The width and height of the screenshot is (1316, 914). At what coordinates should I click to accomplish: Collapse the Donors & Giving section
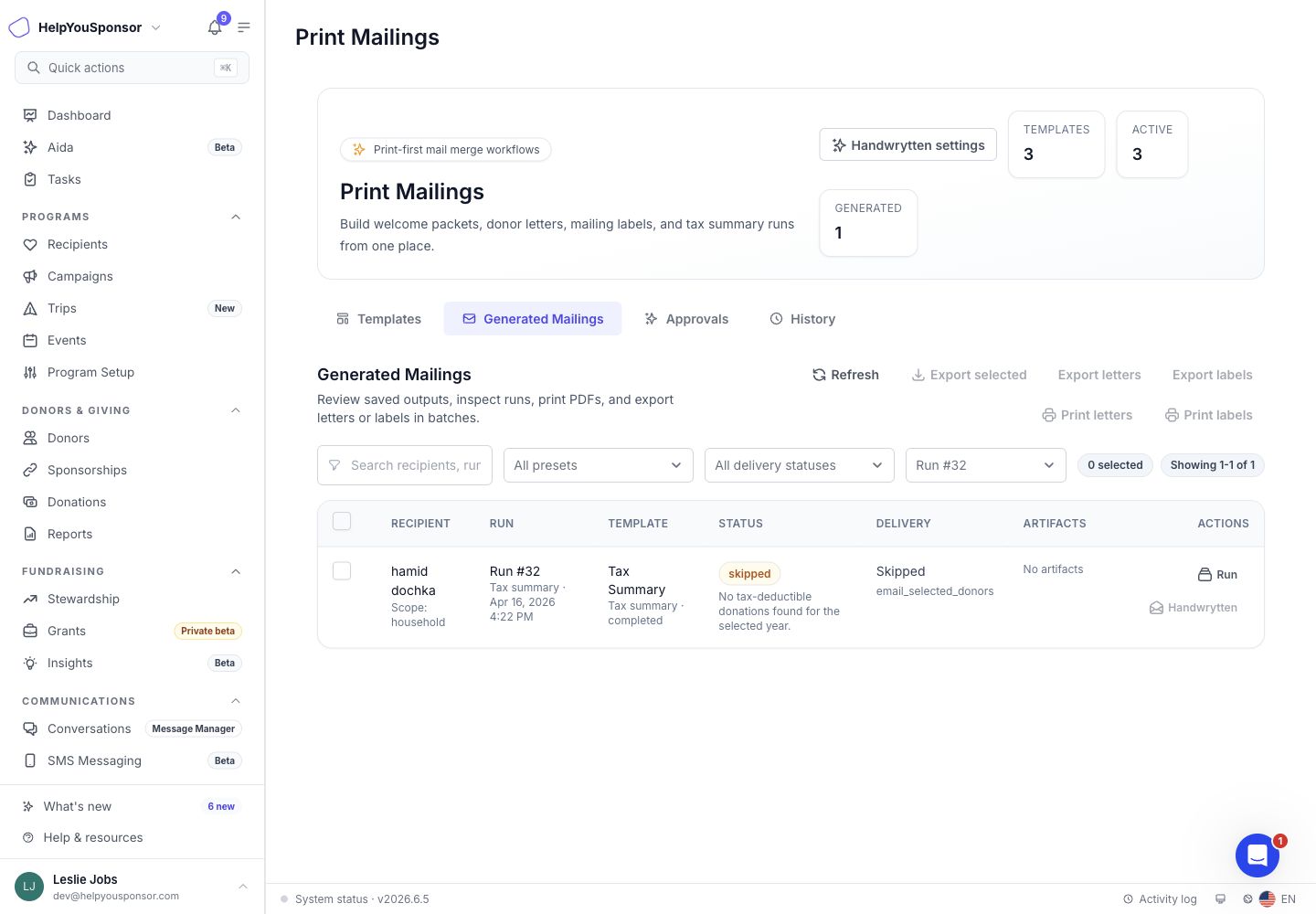click(x=236, y=410)
